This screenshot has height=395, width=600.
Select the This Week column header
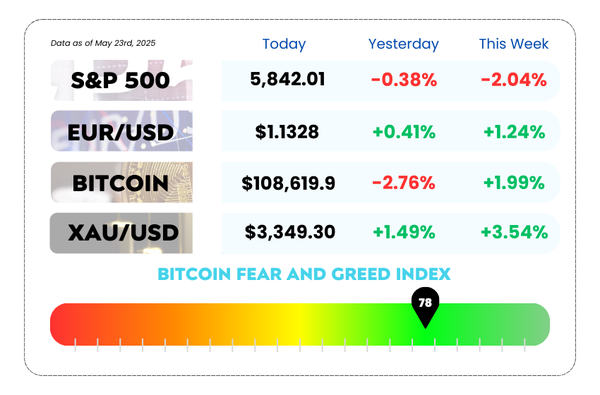(x=514, y=44)
